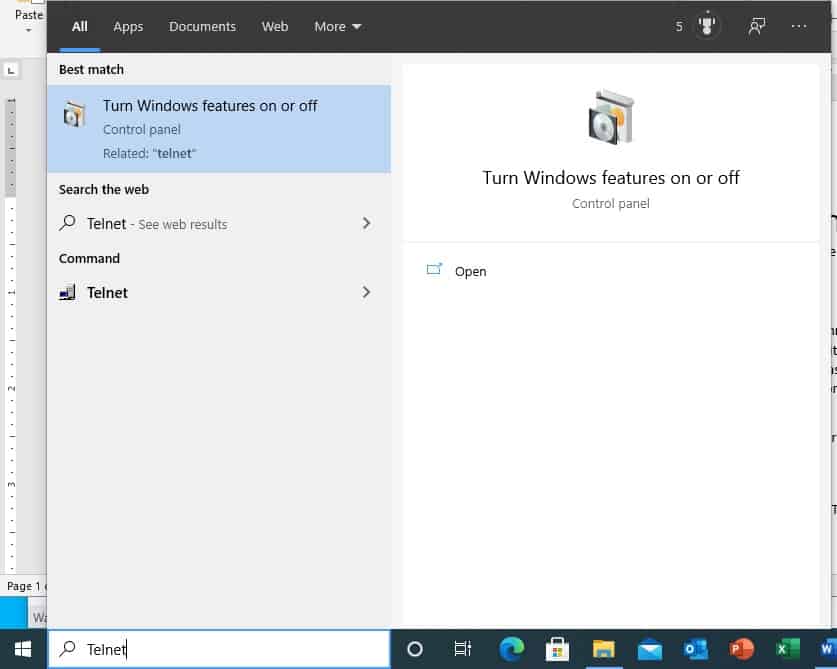Screen dimensions: 837x669
Task: Open Task View in the taskbar
Action: [x=462, y=649]
